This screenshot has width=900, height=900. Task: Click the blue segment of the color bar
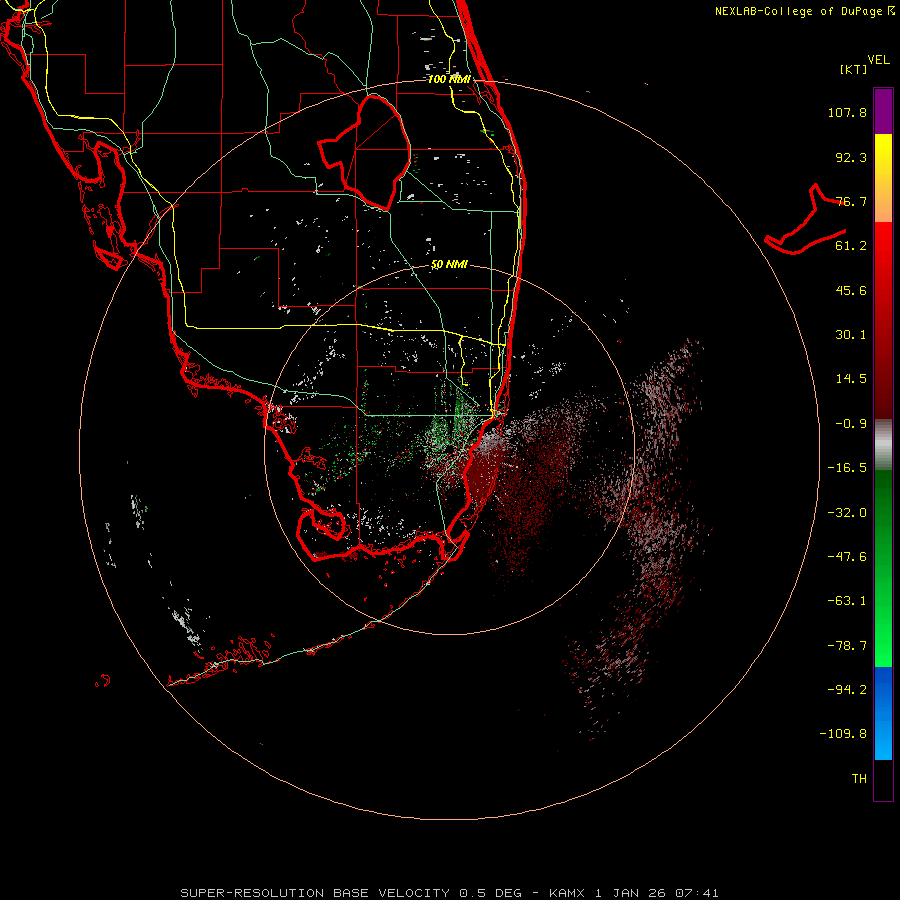click(883, 713)
